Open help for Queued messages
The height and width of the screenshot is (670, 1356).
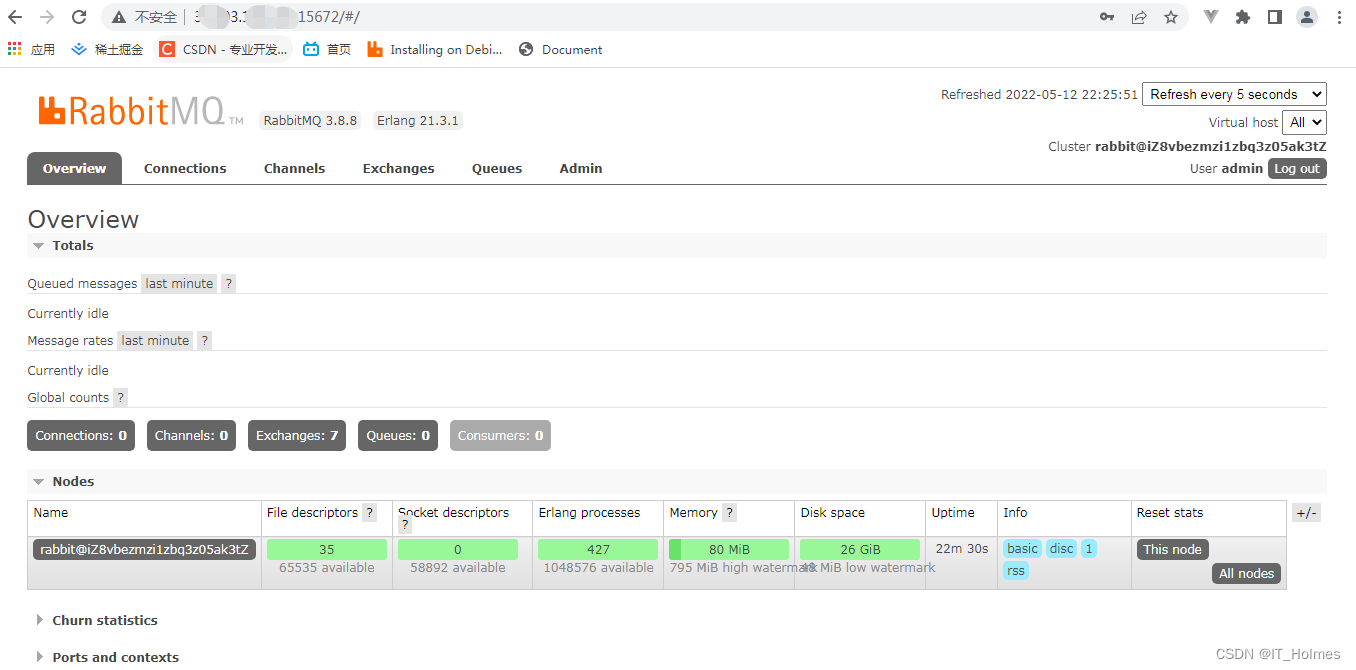coord(228,284)
